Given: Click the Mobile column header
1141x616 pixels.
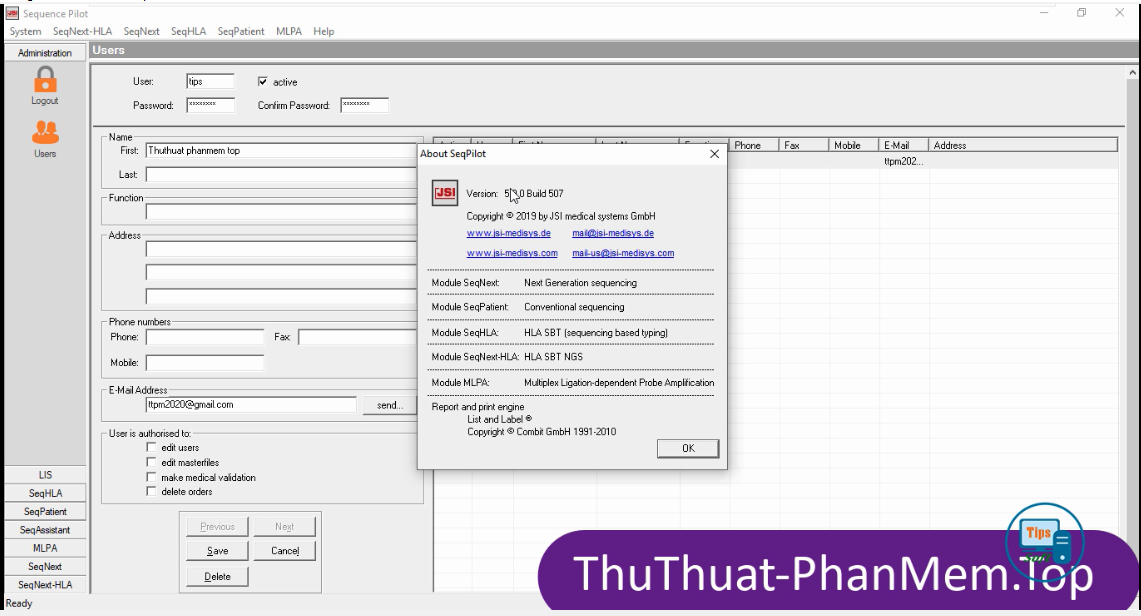Looking at the screenshot, I should click(x=854, y=145).
